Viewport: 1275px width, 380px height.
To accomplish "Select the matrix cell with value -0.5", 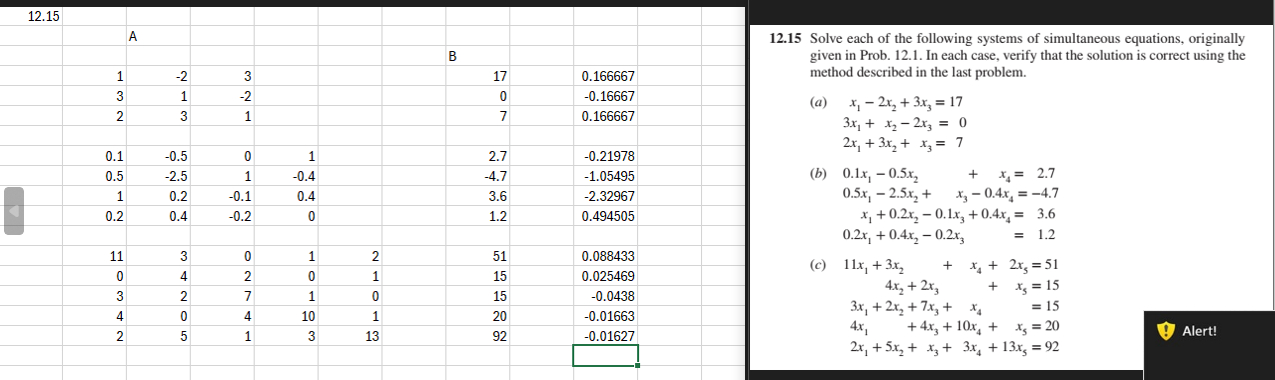I will coord(158,156).
